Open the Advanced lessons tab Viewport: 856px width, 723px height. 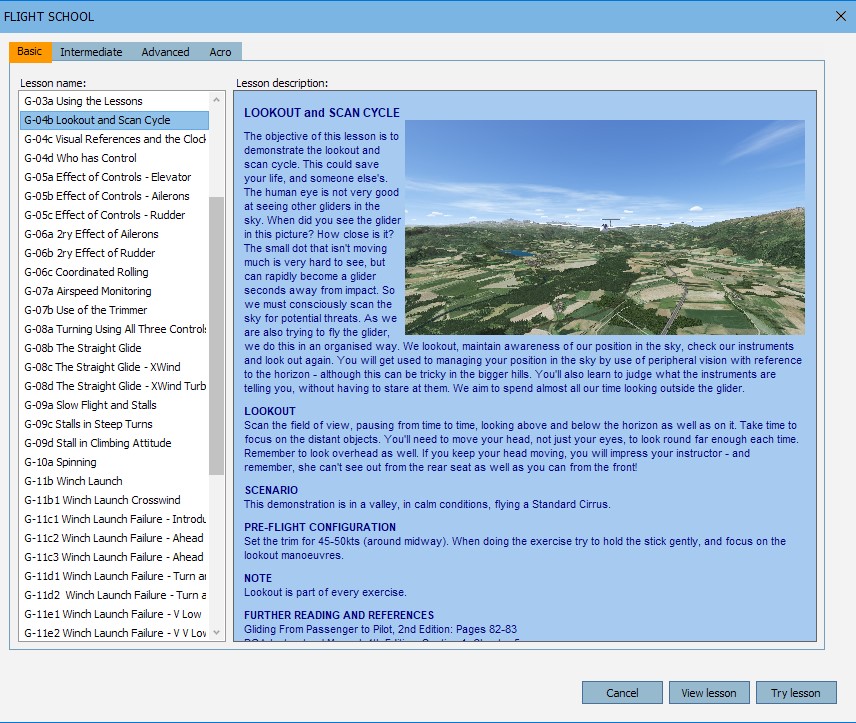[165, 52]
